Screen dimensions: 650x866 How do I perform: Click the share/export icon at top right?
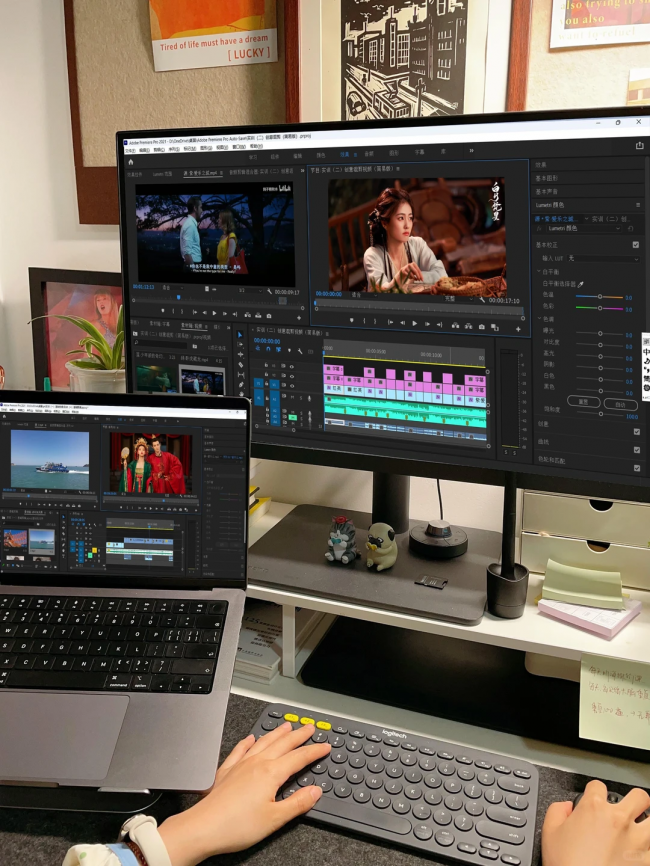point(639,146)
